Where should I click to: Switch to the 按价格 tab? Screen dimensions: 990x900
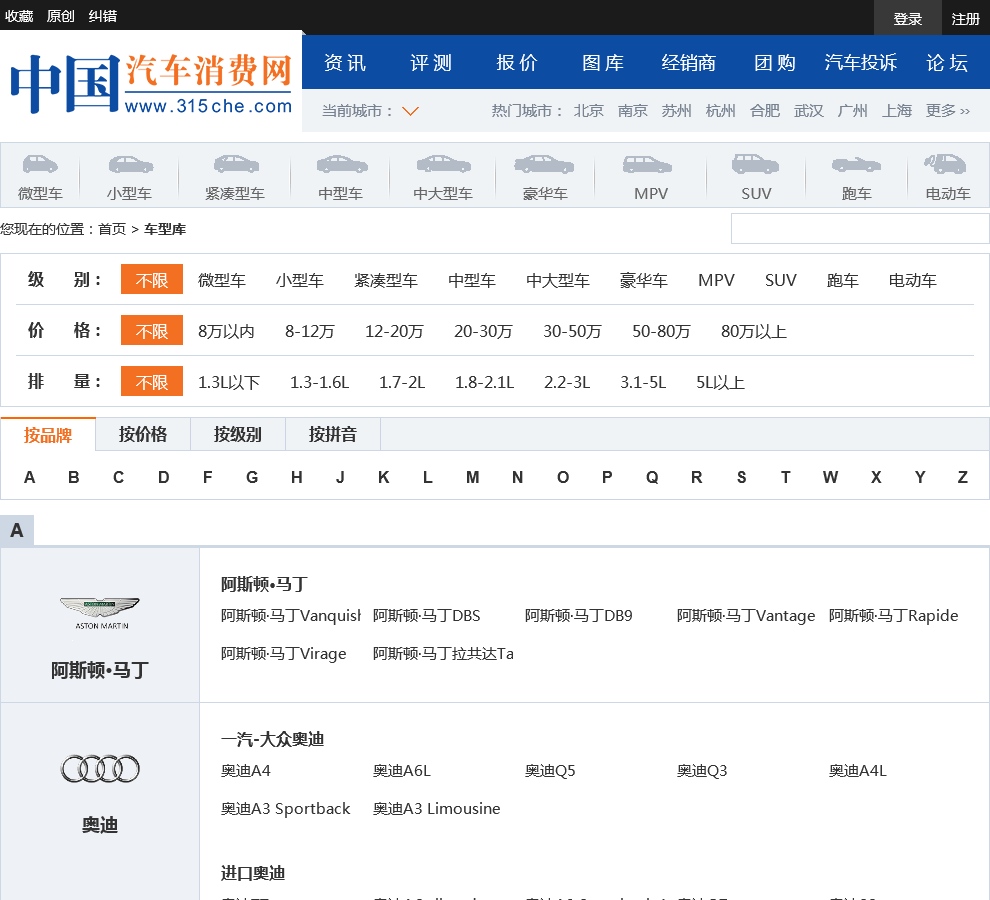click(143, 435)
